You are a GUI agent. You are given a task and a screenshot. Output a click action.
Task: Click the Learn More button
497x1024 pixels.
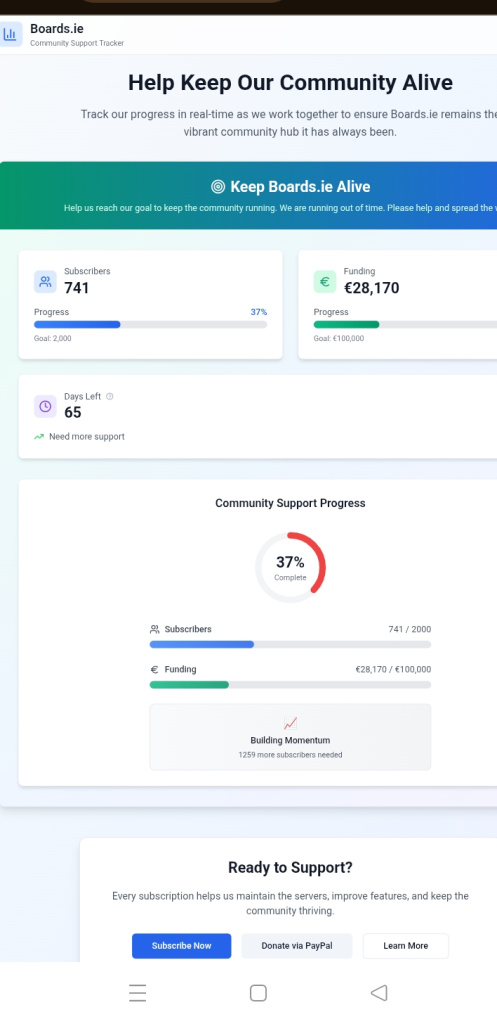pos(406,946)
